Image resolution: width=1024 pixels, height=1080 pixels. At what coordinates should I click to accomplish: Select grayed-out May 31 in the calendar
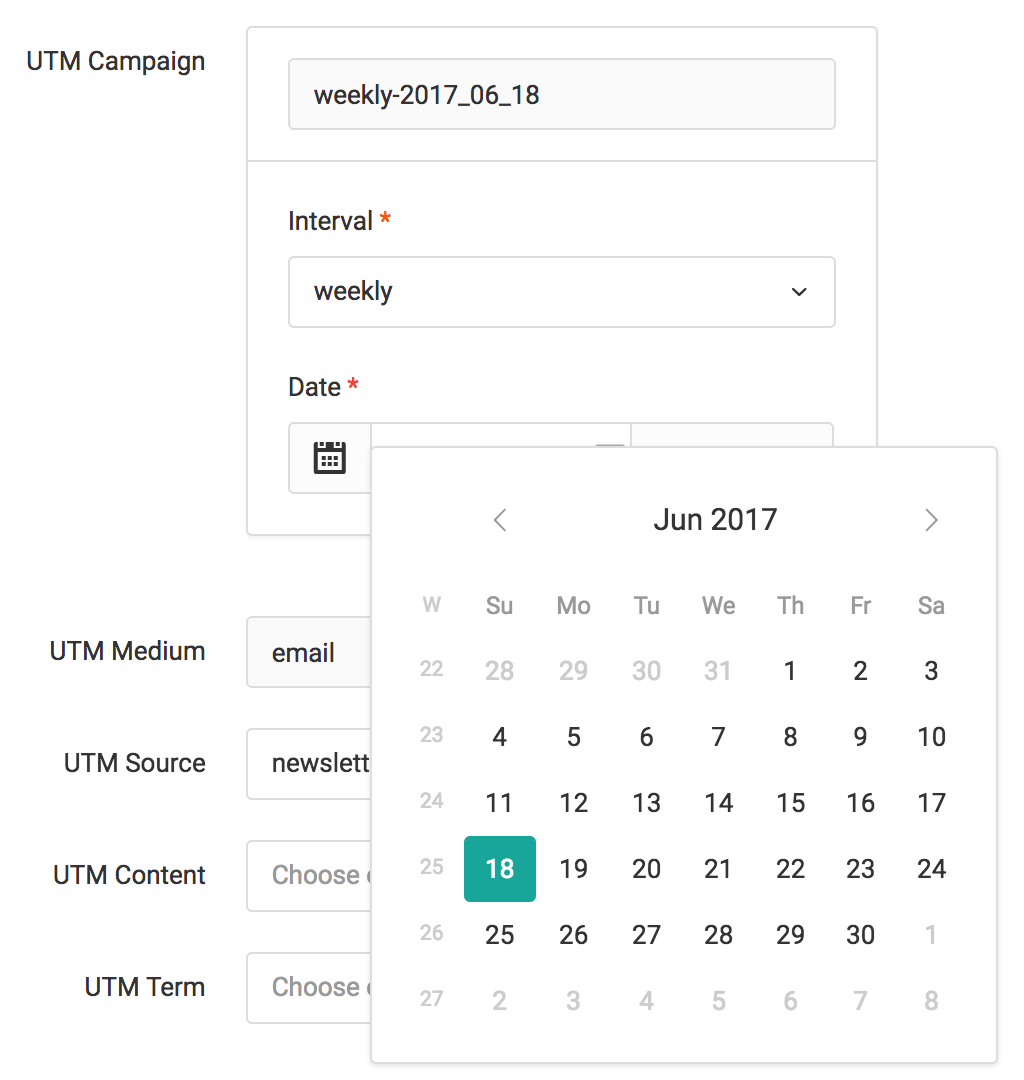717,670
